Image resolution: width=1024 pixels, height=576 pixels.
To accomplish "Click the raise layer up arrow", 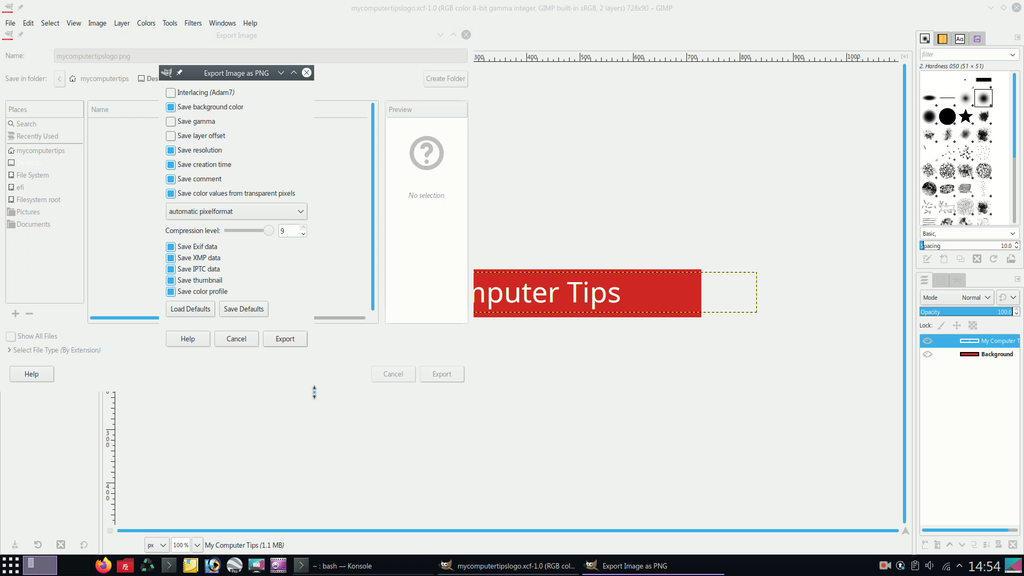I will tap(950, 545).
